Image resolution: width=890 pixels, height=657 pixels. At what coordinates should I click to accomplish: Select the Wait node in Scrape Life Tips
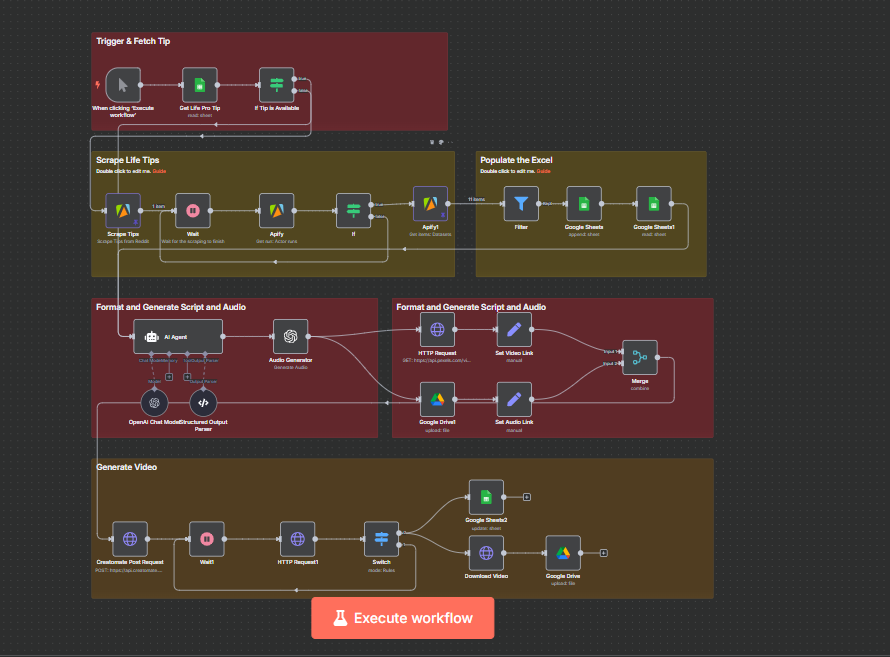click(x=193, y=210)
